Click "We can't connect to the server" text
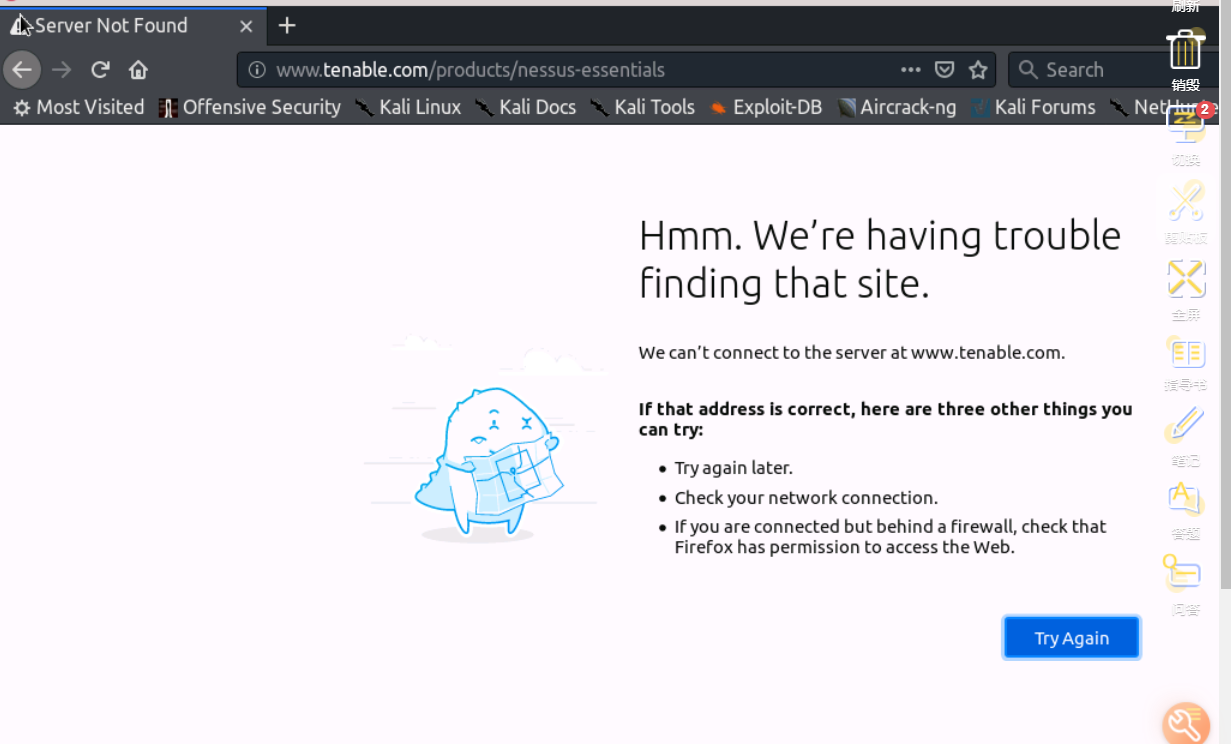This screenshot has height=744, width=1231. tap(852, 352)
